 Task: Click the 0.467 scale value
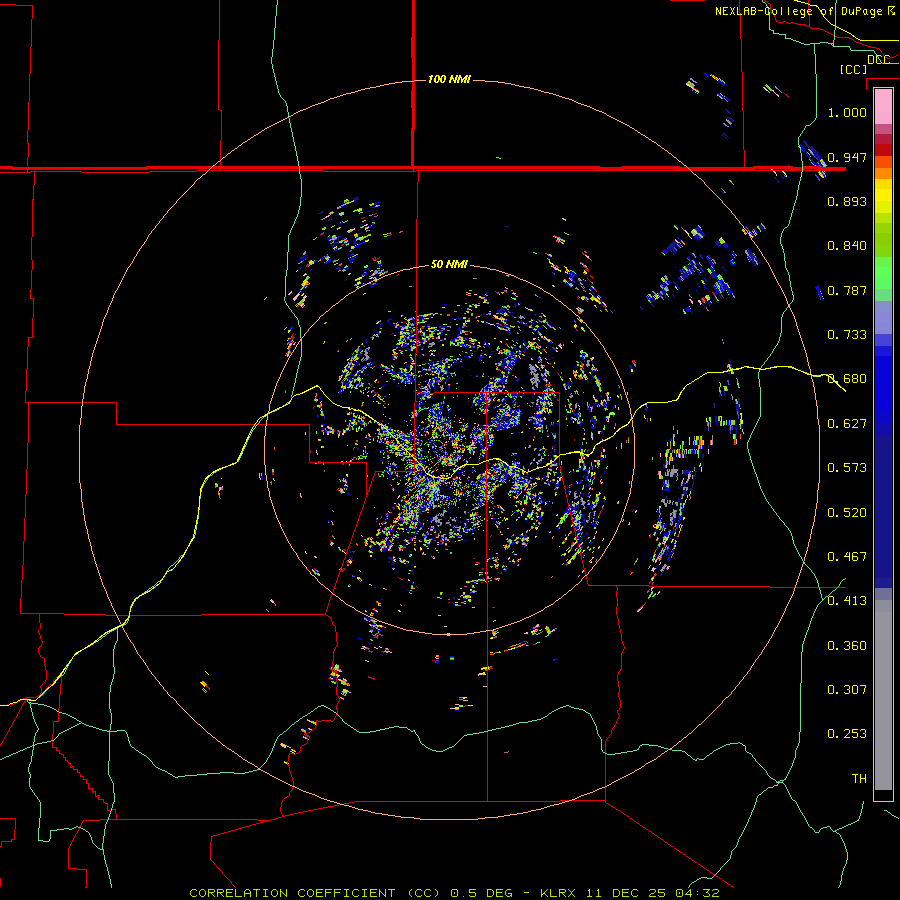847,557
